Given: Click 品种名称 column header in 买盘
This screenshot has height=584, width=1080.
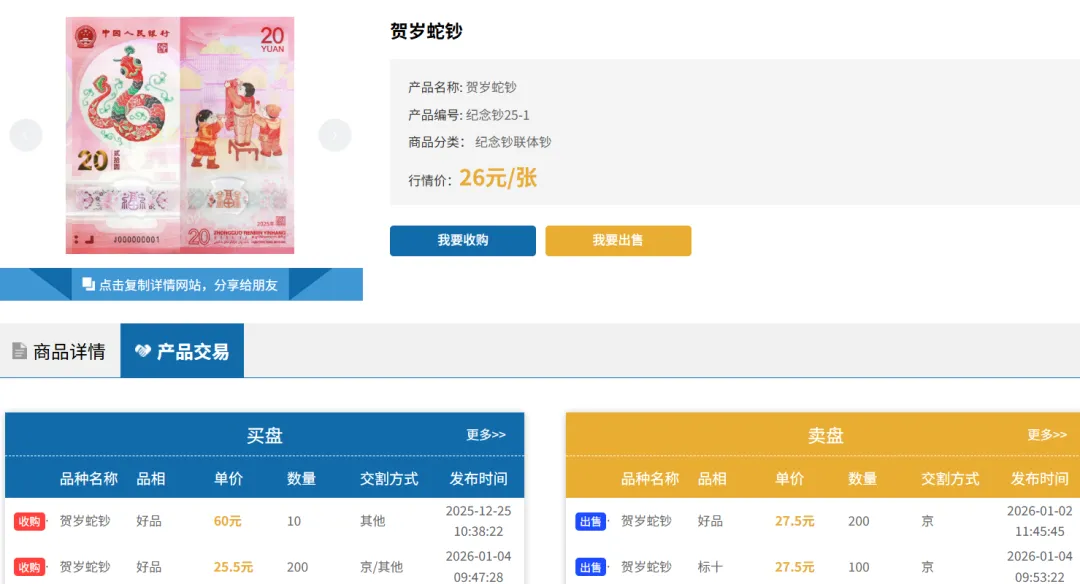Looking at the screenshot, I should (x=88, y=479).
